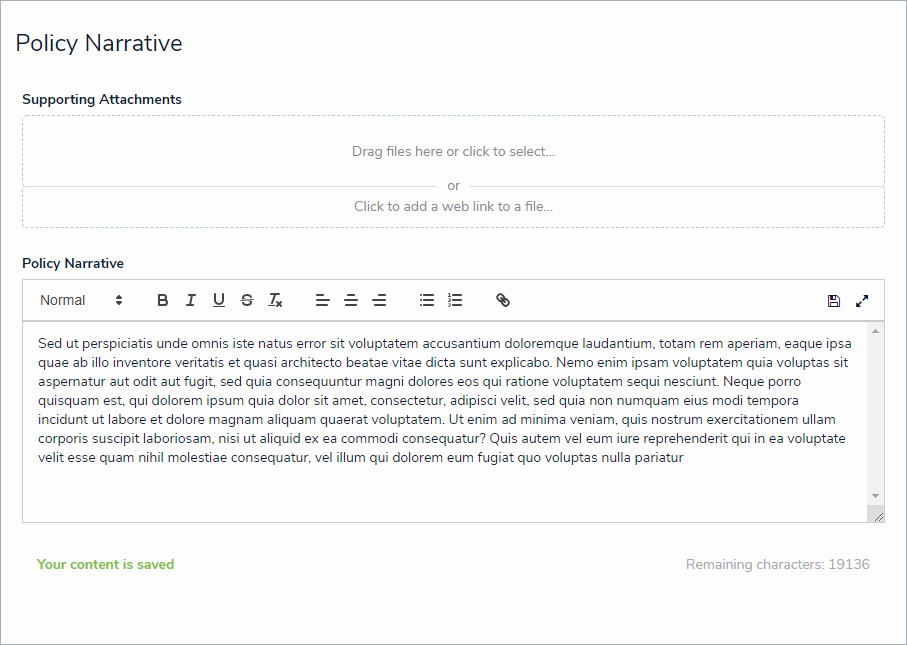Insert a hyperlink
This screenshot has height=645, width=907.
click(x=503, y=300)
